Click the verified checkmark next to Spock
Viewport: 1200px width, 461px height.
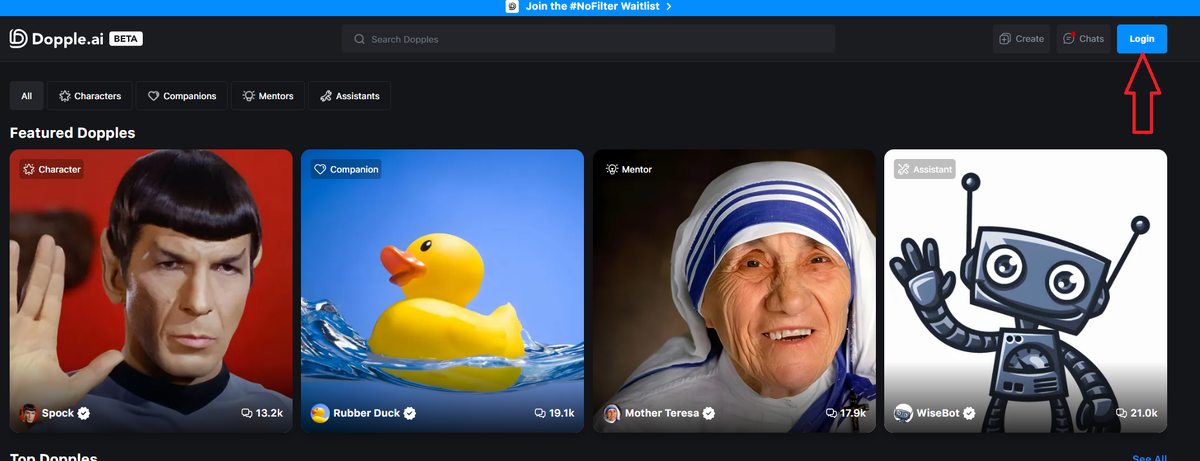click(x=84, y=413)
